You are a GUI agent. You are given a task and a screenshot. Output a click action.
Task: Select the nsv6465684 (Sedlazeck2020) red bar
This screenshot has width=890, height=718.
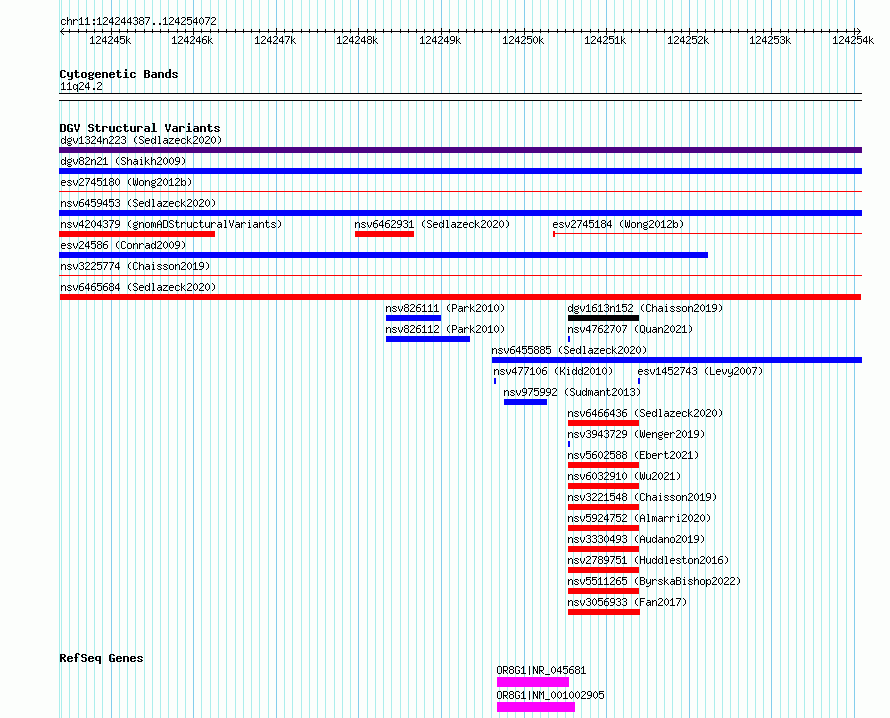(460, 297)
